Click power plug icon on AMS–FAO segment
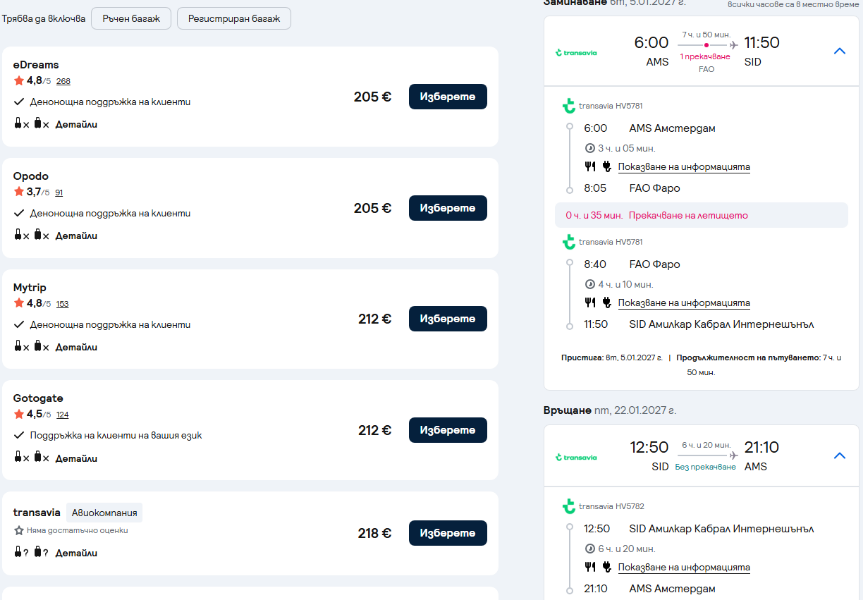863x600 pixels. pos(607,166)
